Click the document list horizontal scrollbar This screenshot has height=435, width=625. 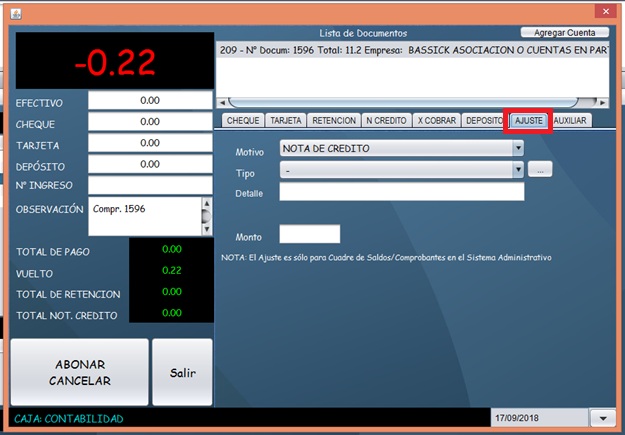400,101
